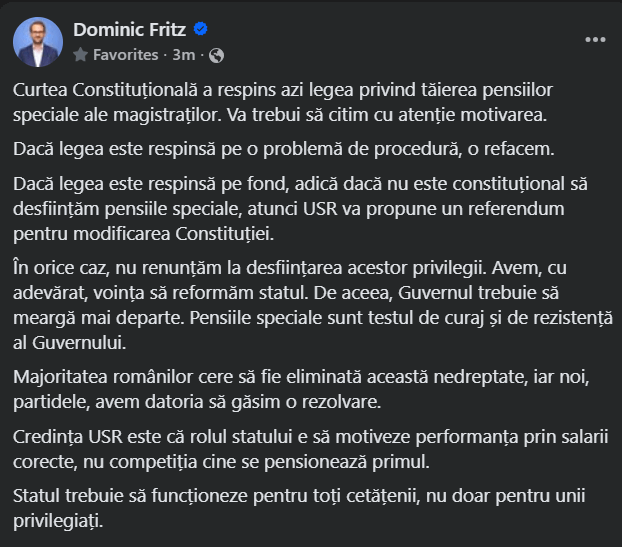Click the paragraph starting 'Credința USR este'
This screenshot has height=547, width=622.
point(311,449)
